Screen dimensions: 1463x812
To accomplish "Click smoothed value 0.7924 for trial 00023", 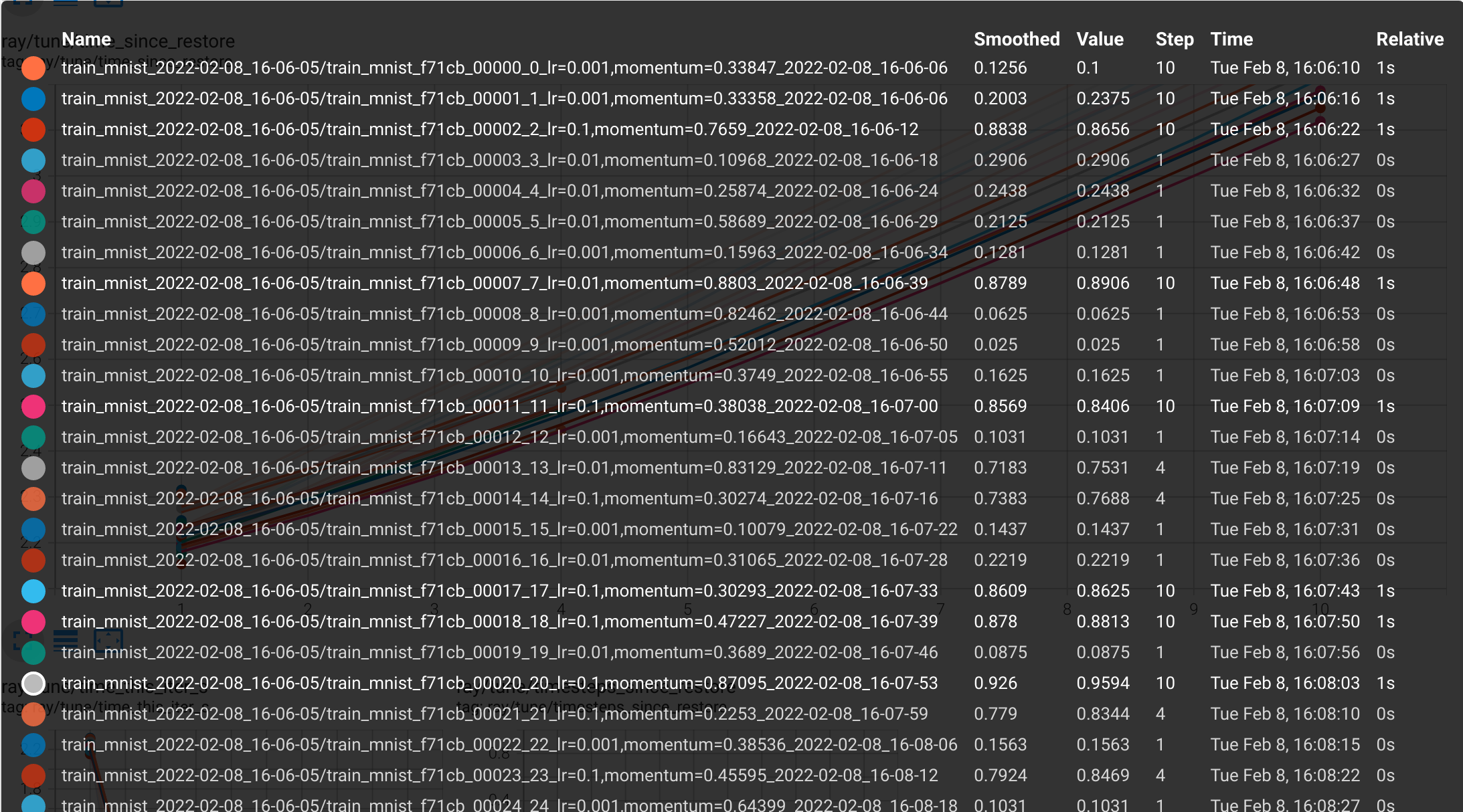I will click(x=999, y=775).
